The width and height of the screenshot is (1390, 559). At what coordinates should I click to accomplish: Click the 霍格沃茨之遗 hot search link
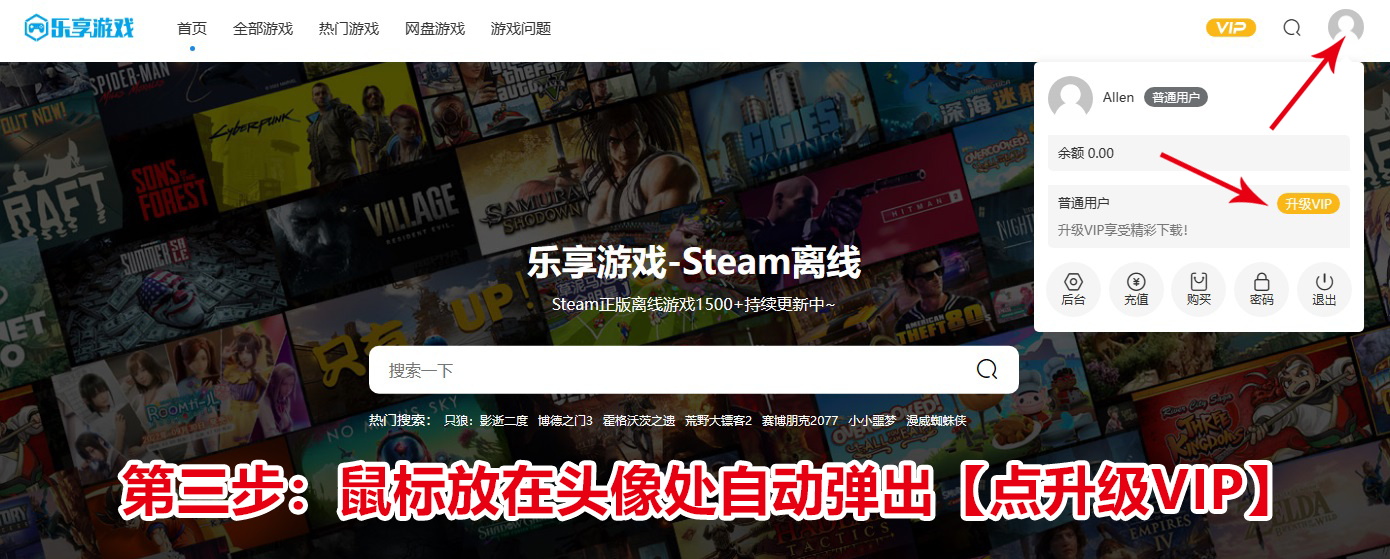(x=638, y=421)
